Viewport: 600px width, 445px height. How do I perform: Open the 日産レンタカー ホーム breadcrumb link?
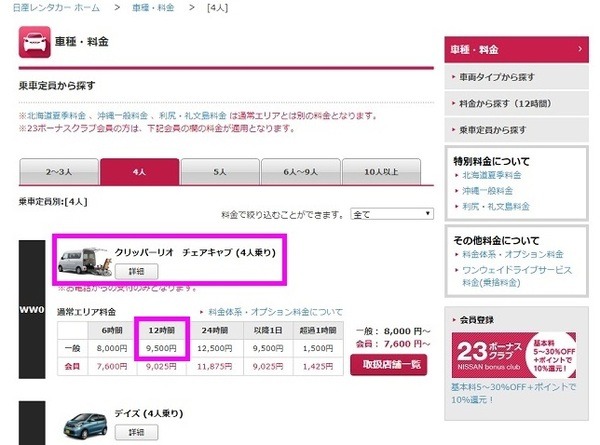56,8
